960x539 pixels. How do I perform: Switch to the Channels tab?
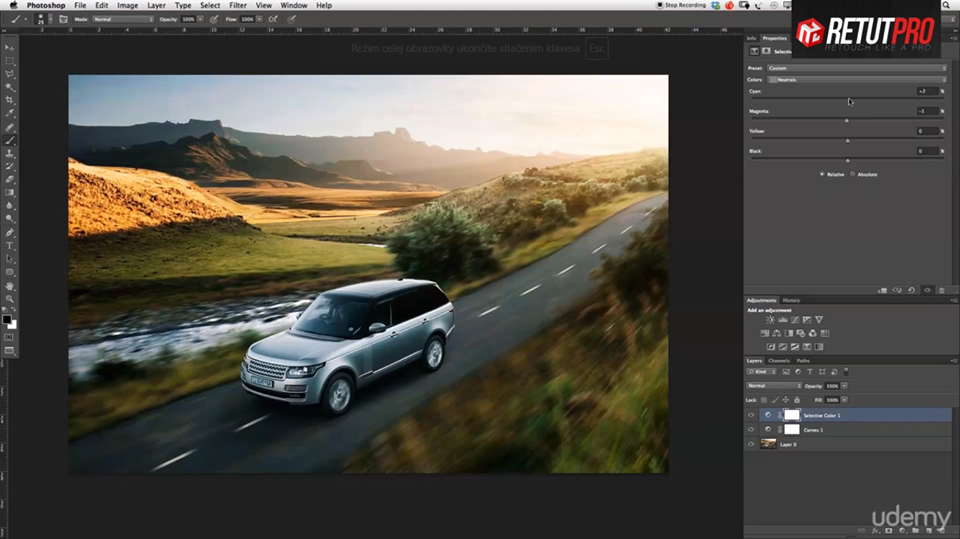(x=778, y=360)
